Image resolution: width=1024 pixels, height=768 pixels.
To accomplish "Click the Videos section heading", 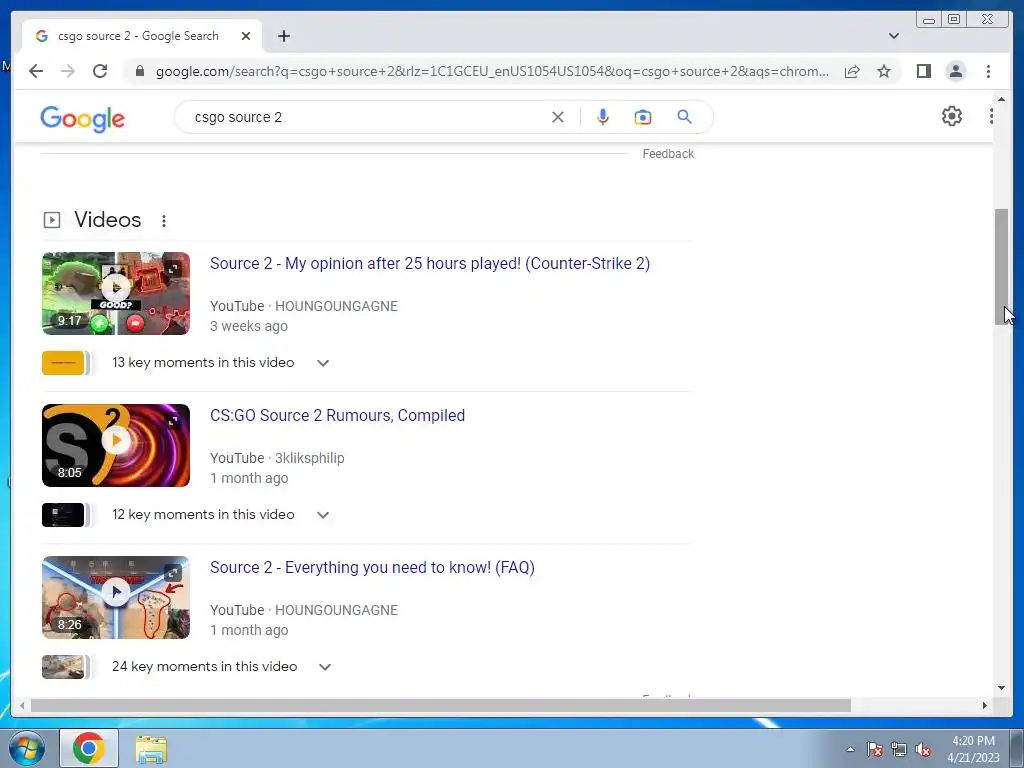I will (108, 220).
